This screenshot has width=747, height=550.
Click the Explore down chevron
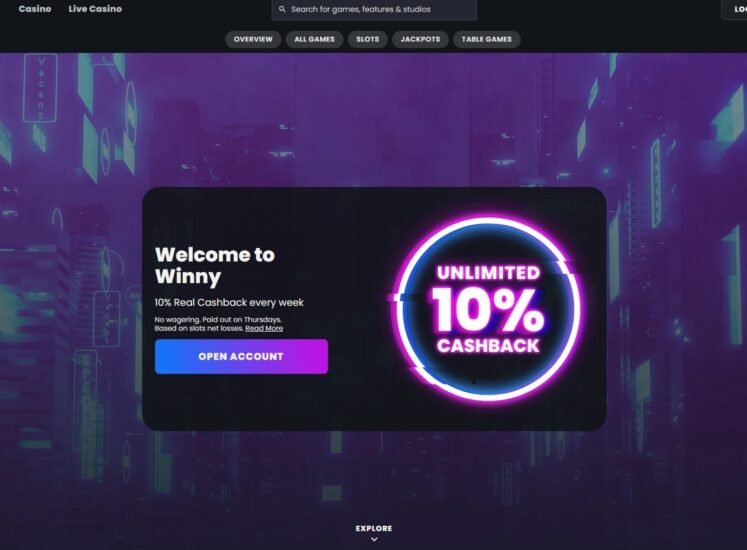pyautogui.click(x=374, y=540)
